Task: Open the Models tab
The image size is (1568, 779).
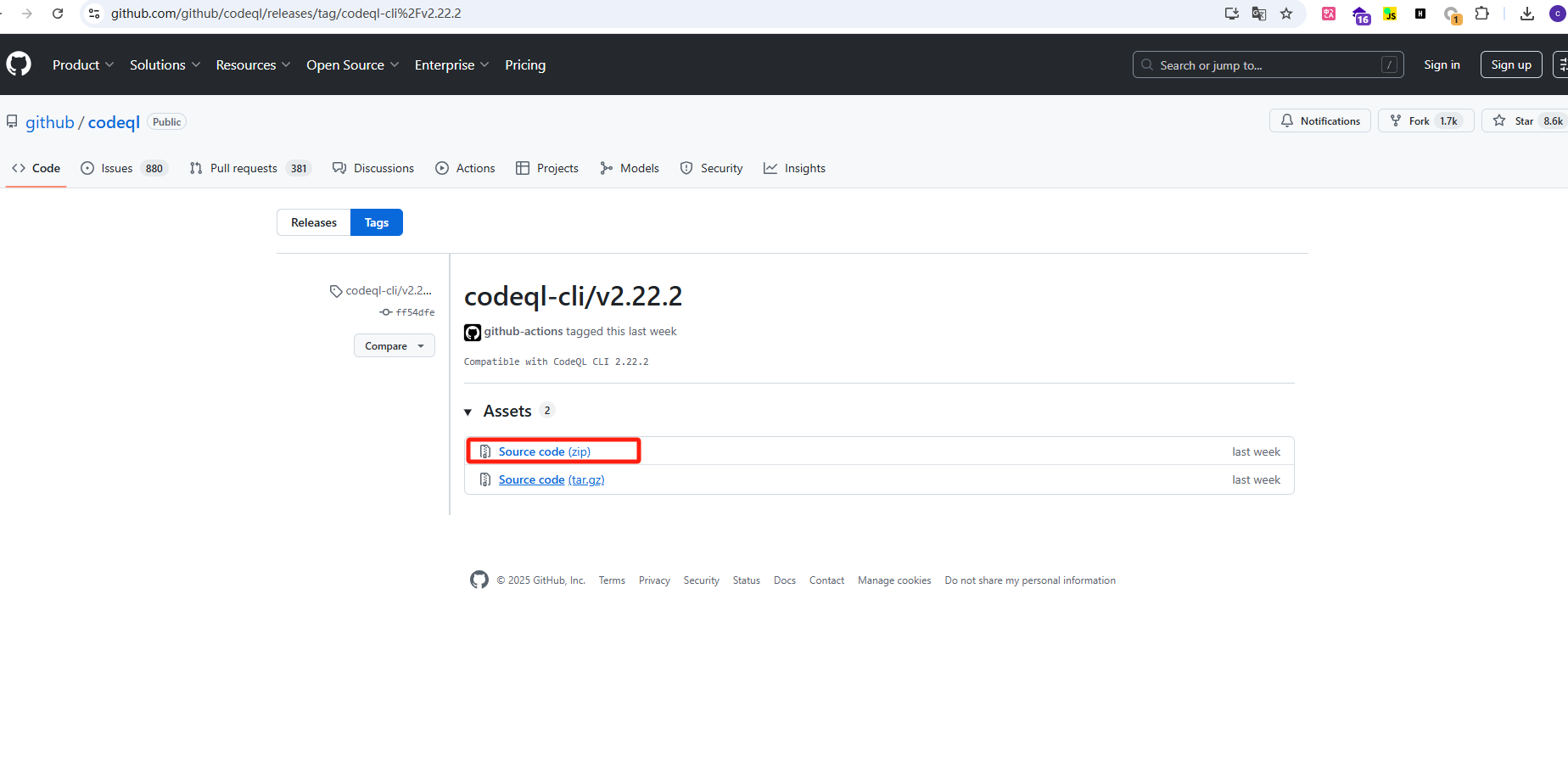Action: tap(630, 168)
